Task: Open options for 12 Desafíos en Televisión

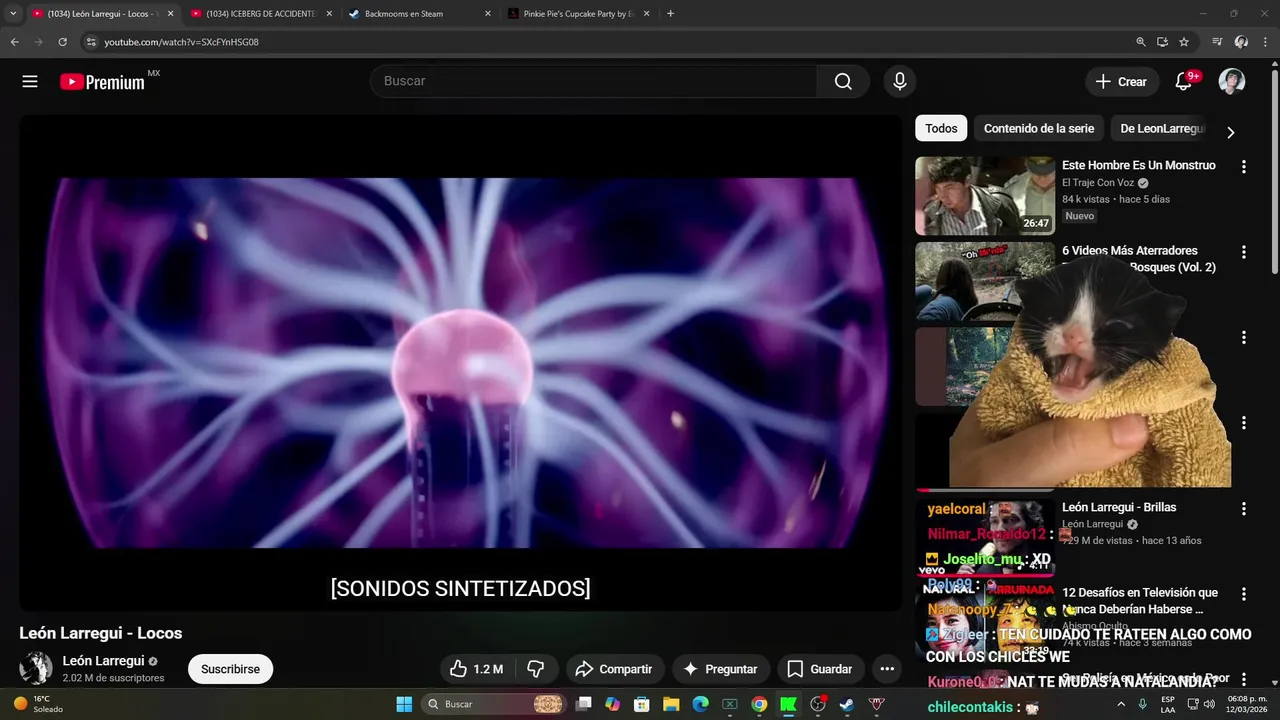Action: tap(1244, 594)
